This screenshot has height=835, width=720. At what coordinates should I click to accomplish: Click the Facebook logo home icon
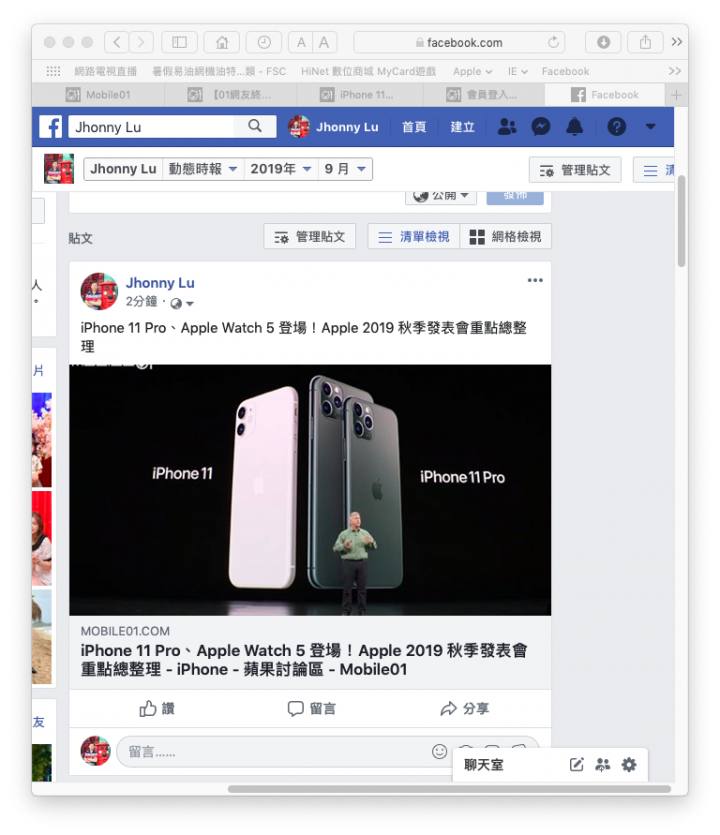51,127
